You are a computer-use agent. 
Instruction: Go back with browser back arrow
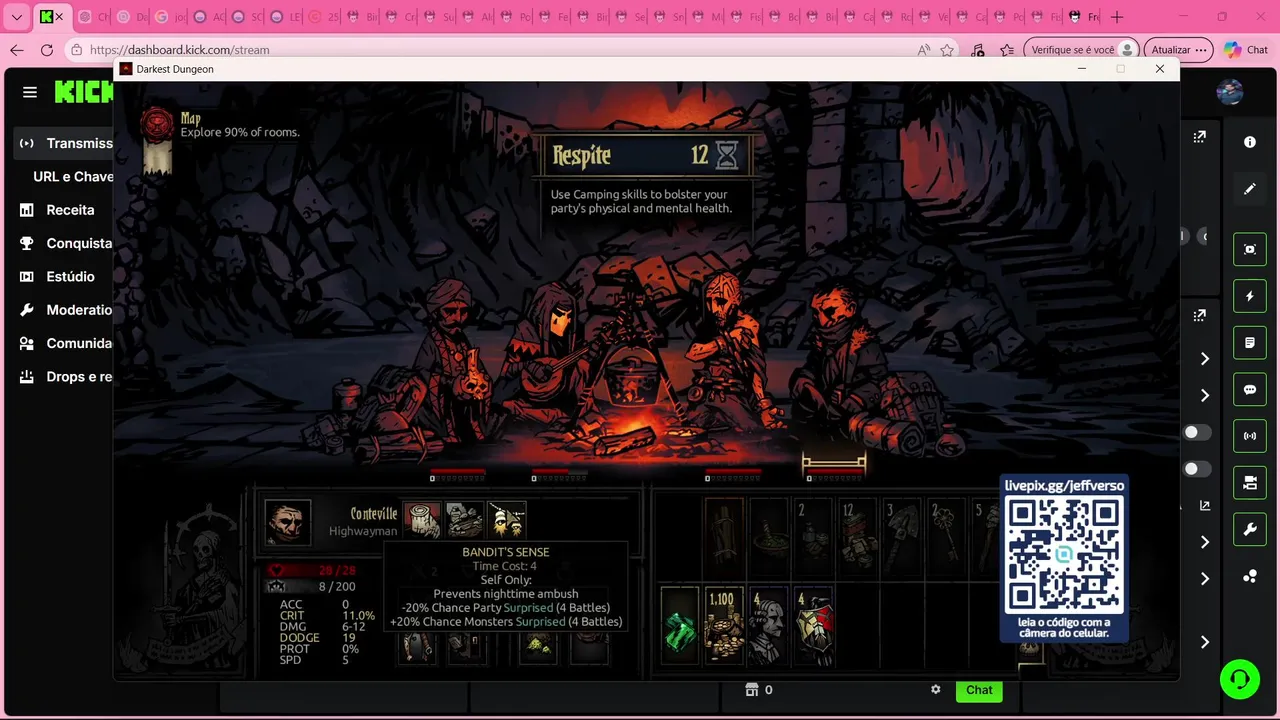point(17,50)
